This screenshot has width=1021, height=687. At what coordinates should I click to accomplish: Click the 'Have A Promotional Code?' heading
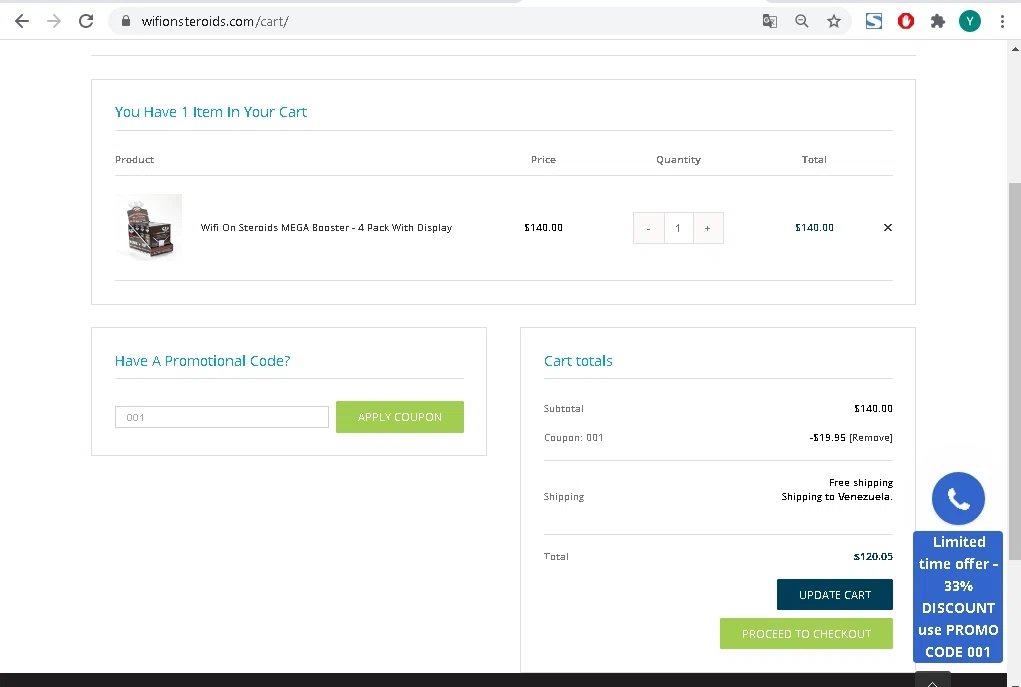(x=203, y=361)
